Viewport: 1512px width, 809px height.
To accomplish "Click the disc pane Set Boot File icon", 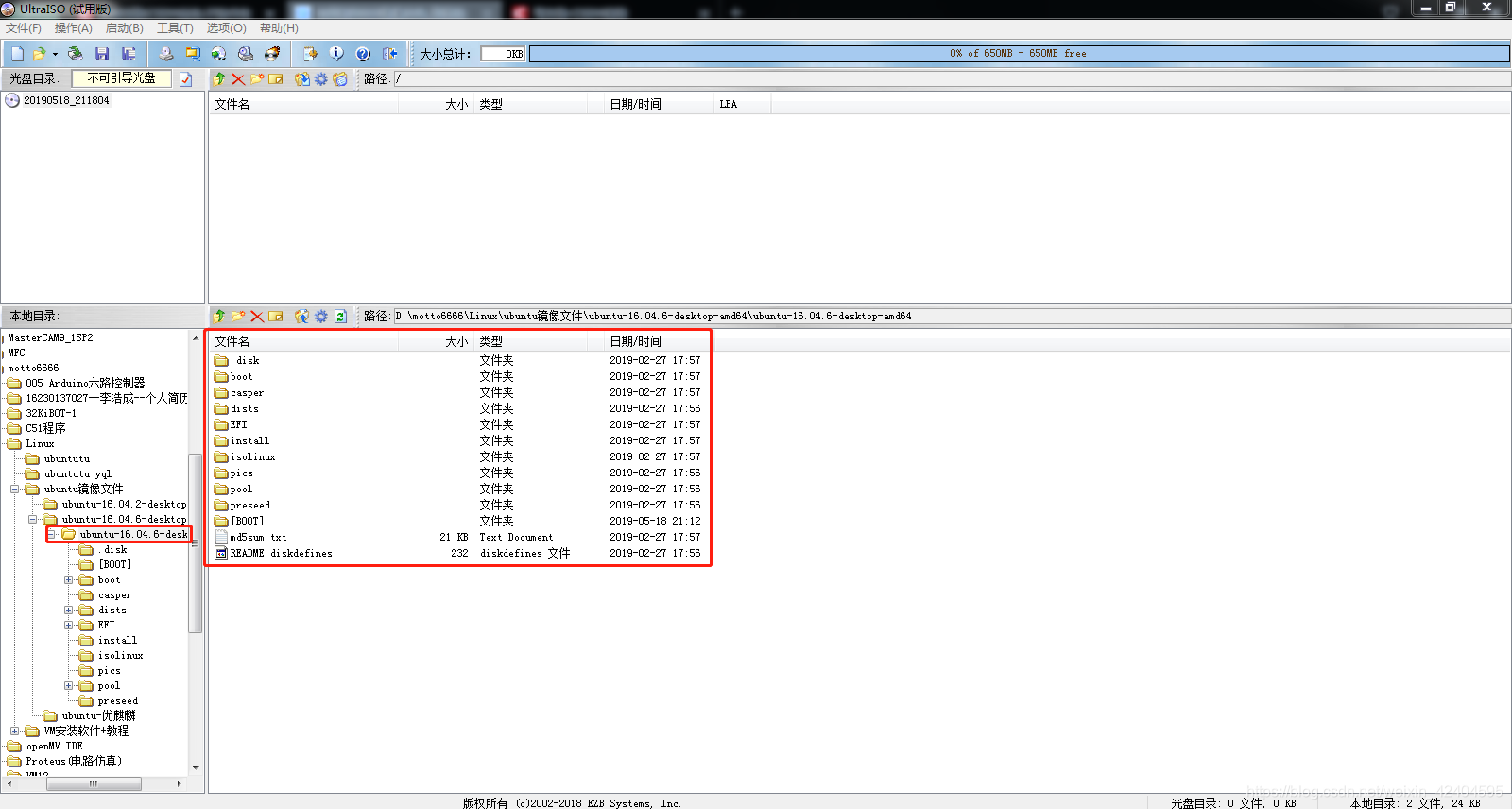I will click(x=340, y=79).
